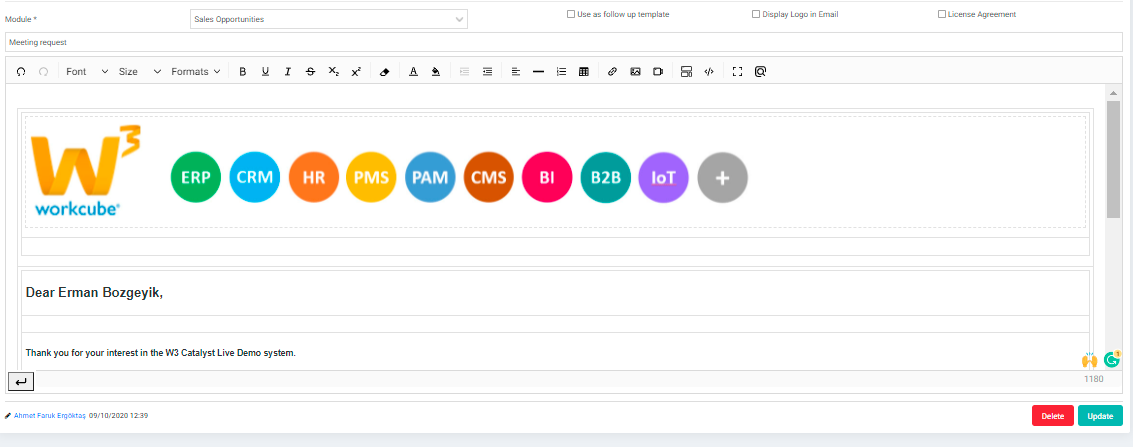
Task: Insert a horizontal line
Action: (538, 71)
